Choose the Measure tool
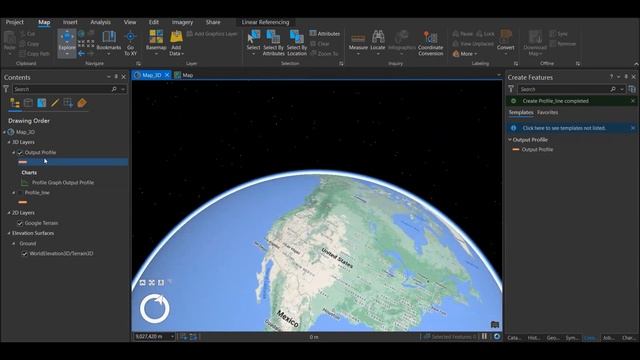The height and width of the screenshot is (360, 640). point(358,43)
